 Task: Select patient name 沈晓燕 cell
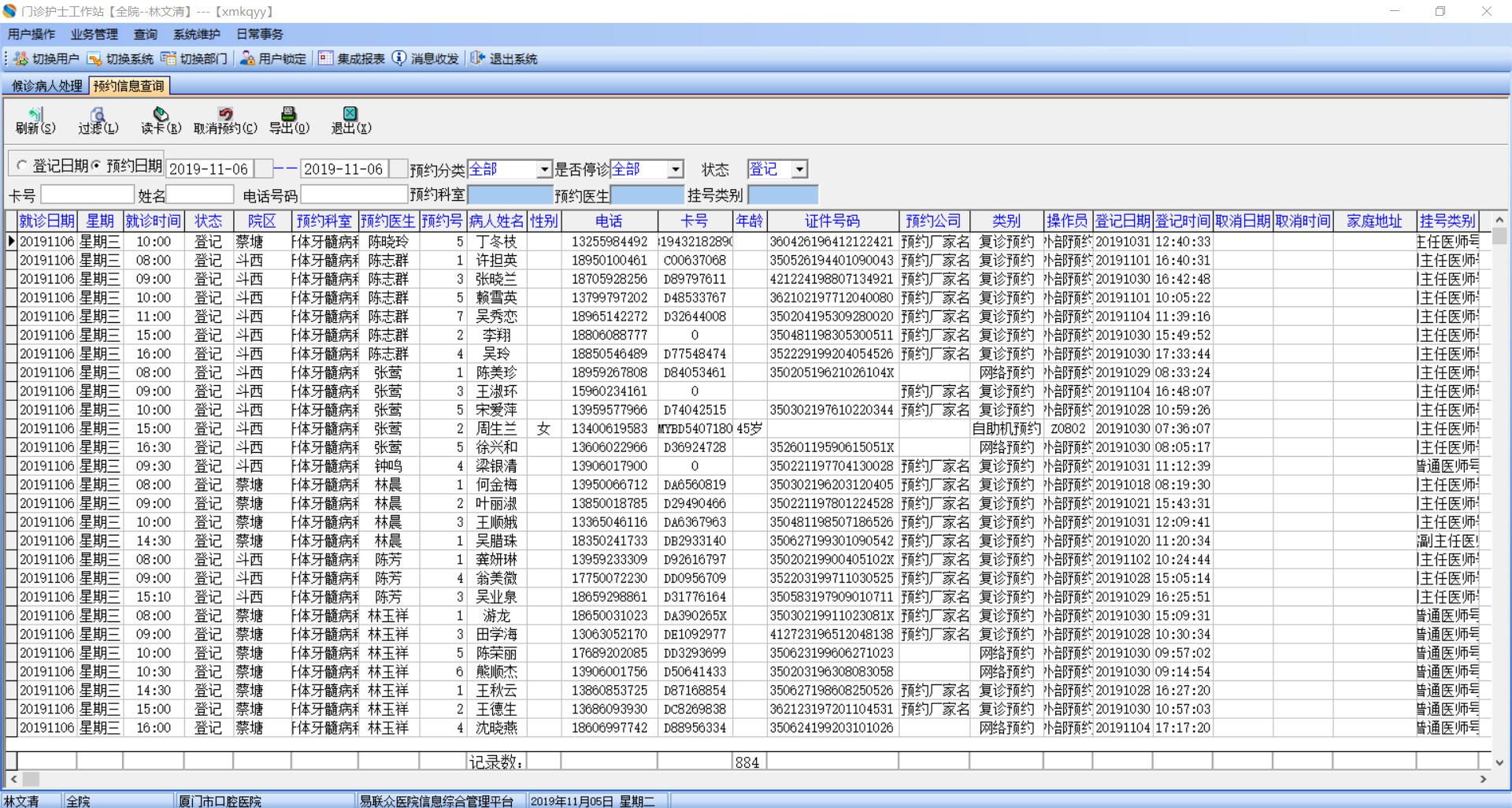pyautogui.click(x=496, y=728)
